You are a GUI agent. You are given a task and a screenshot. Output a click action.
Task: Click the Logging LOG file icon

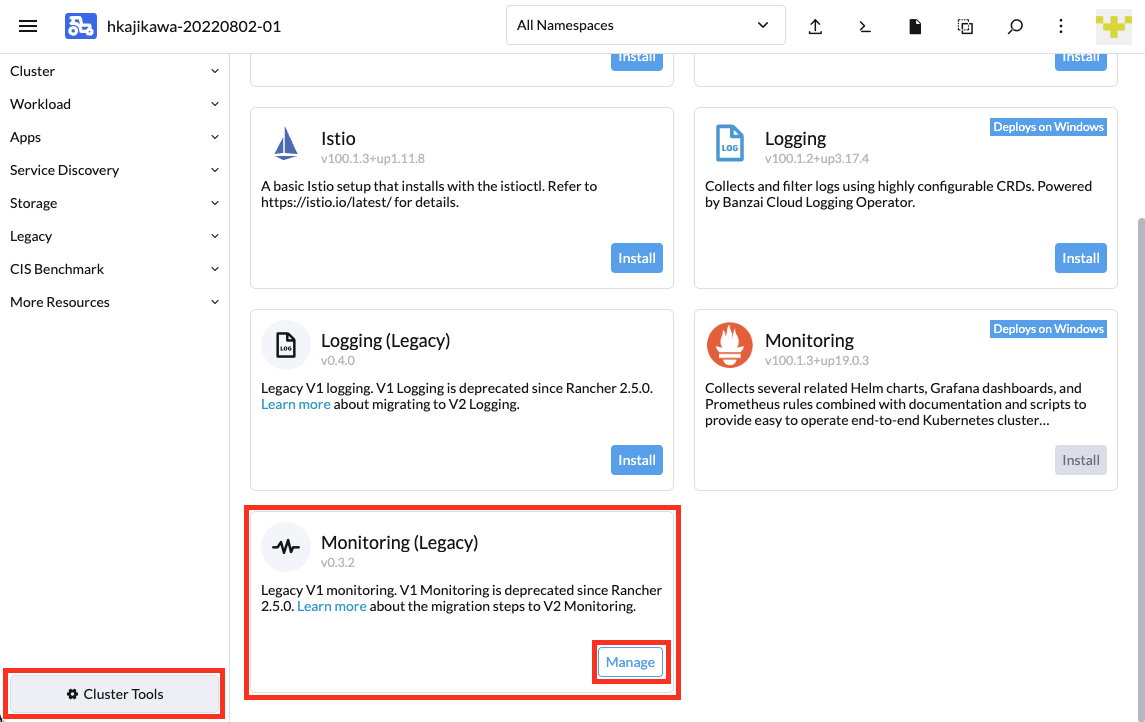click(729, 143)
